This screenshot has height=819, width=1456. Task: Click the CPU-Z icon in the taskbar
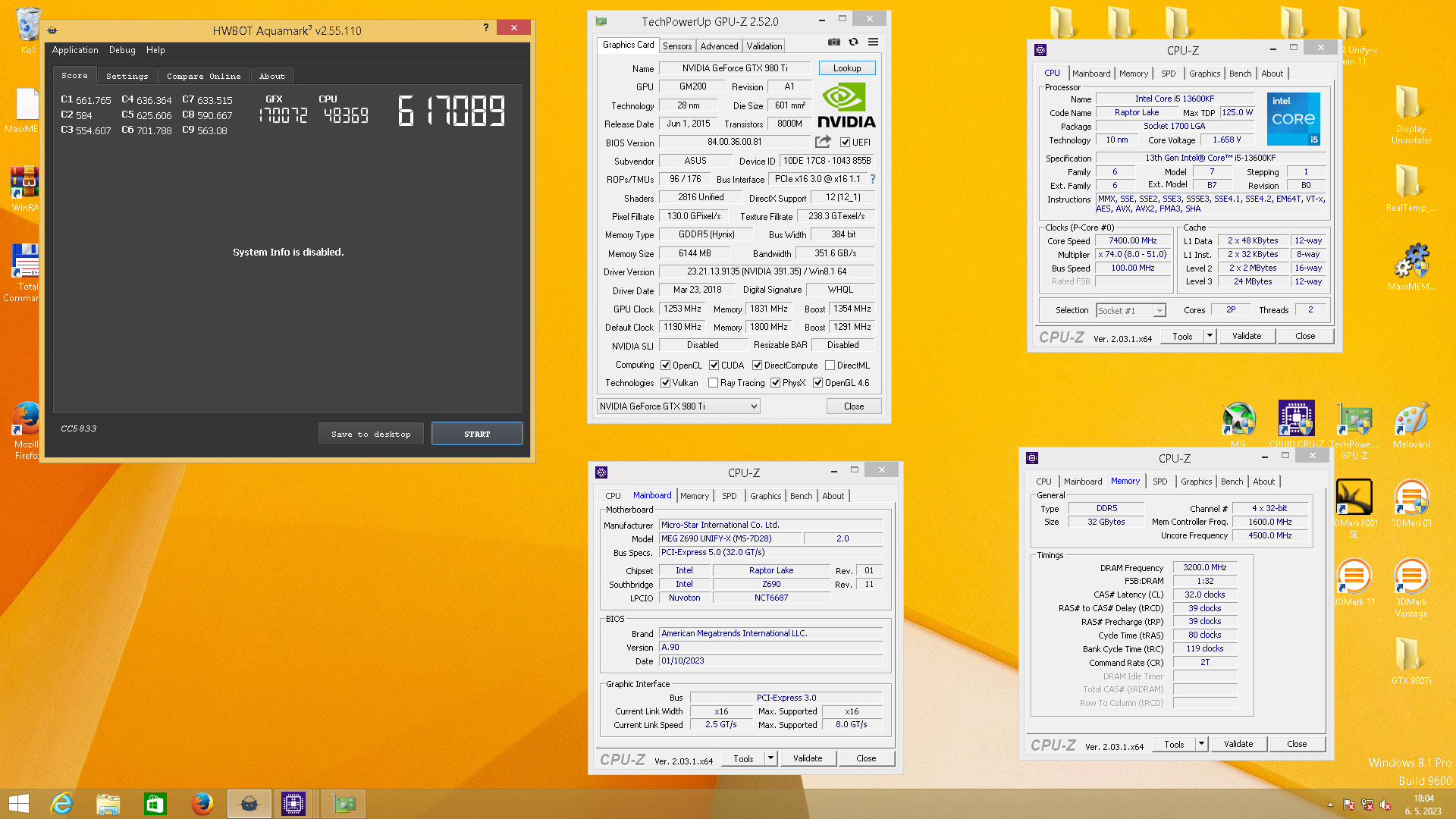point(293,804)
